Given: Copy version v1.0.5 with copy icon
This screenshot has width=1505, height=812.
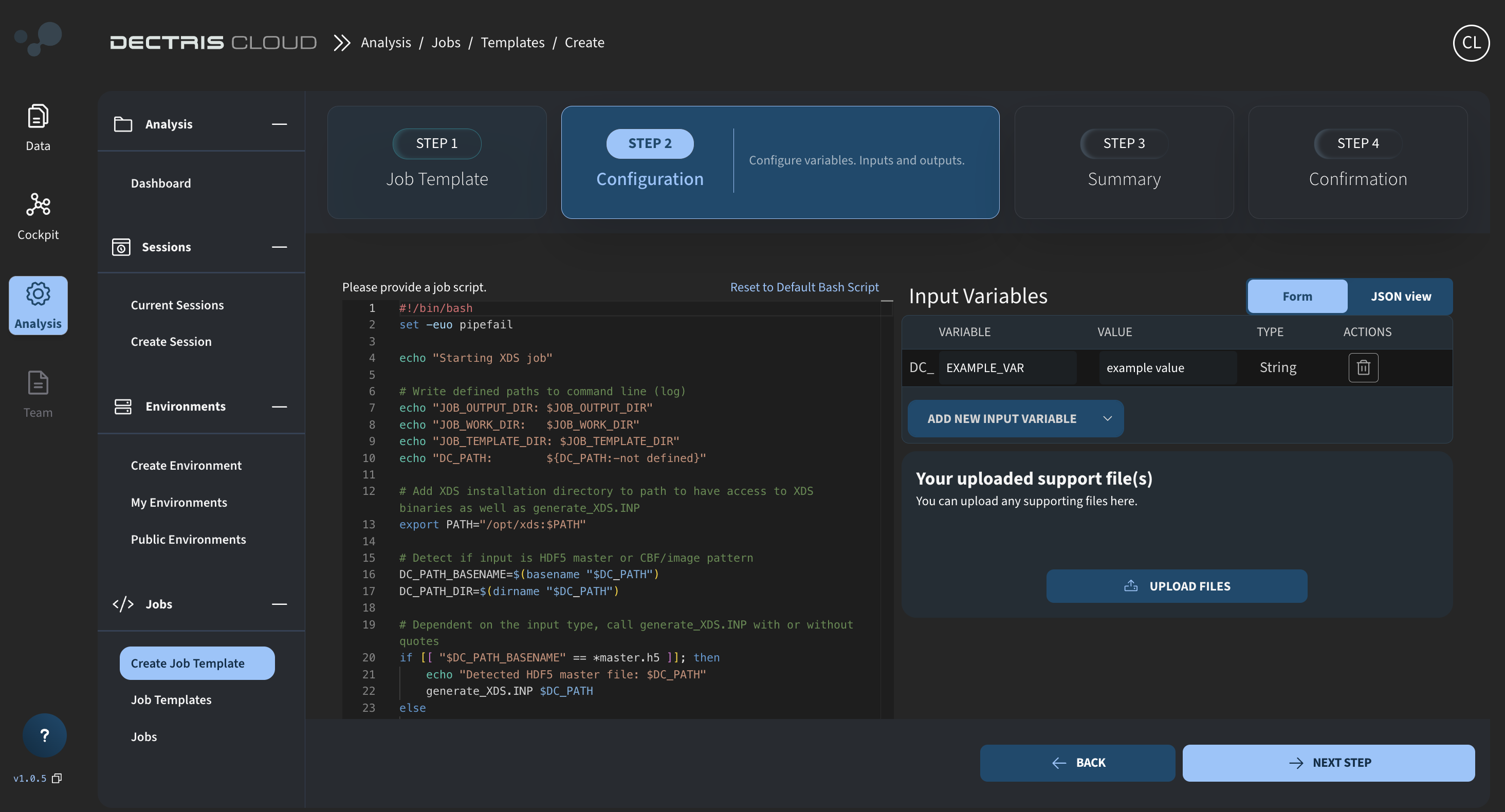Looking at the screenshot, I should pyautogui.click(x=57, y=778).
